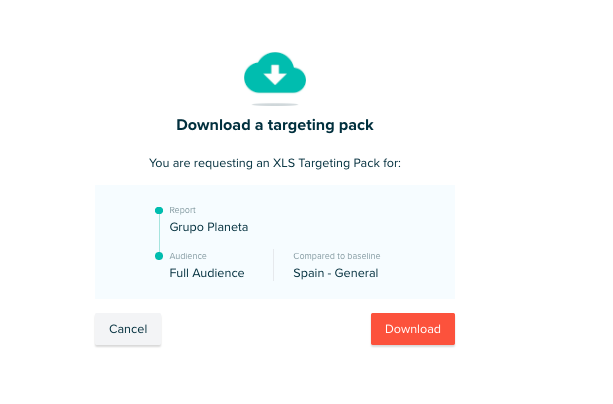This screenshot has width=613, height=404.
Task: Click the Compared to baseline label
Action: [x=337, y=256]
